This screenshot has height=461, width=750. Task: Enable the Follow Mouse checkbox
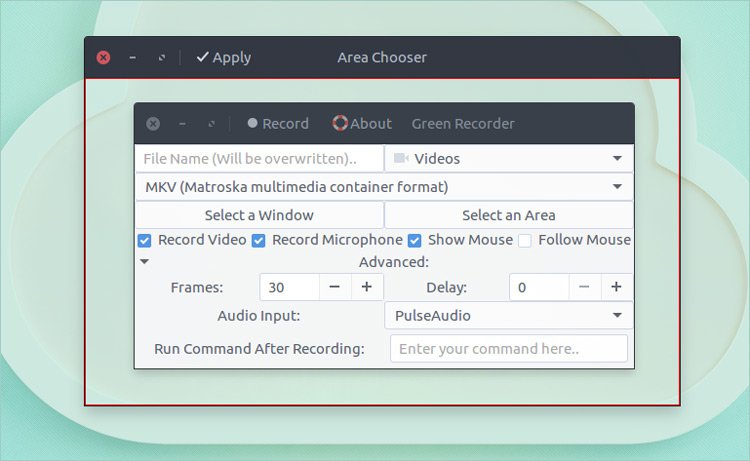click(x=525, y=240)
